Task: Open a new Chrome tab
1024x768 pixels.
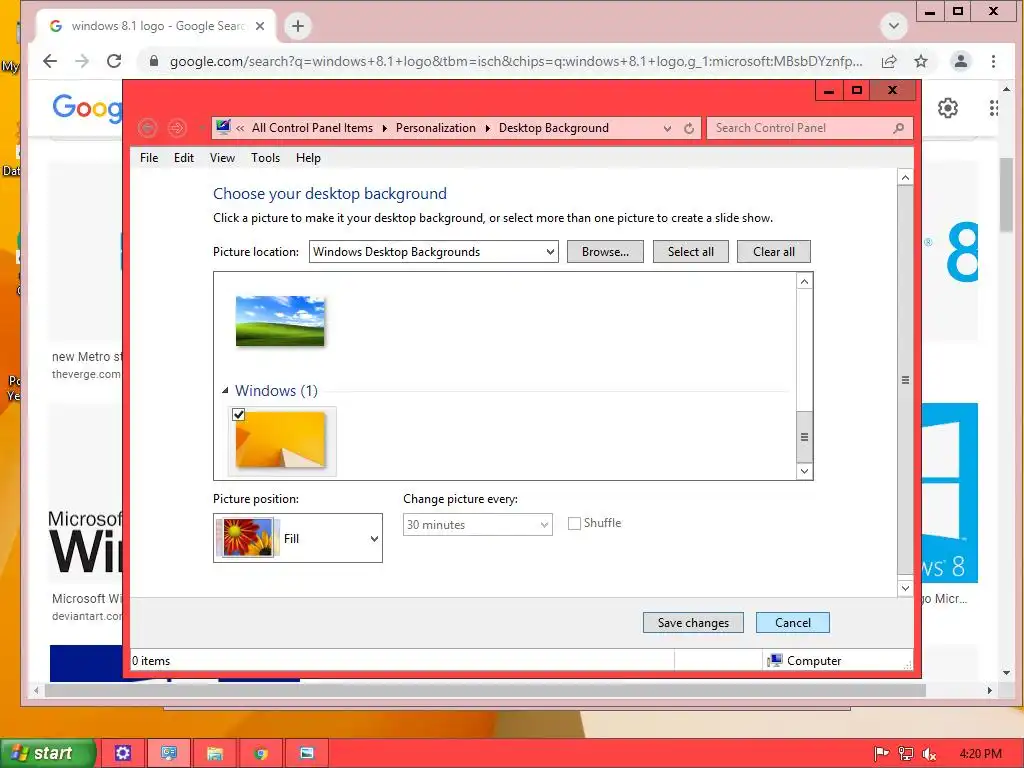Action: click(298, 26)
